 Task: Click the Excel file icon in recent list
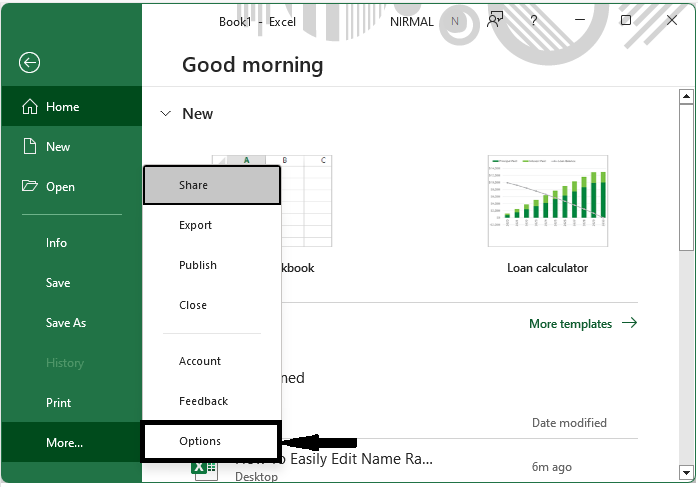pos(204,469)
